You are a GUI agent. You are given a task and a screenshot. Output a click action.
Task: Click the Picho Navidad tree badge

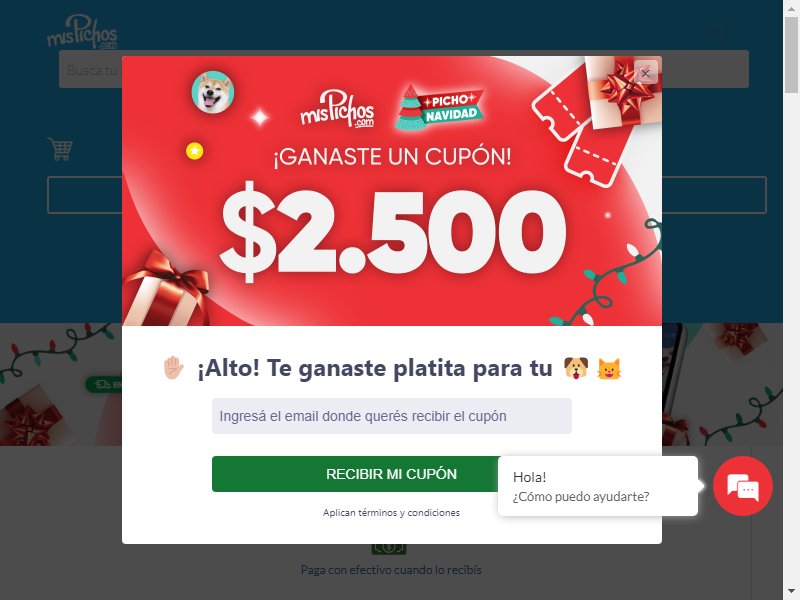(x=439, y=107)
